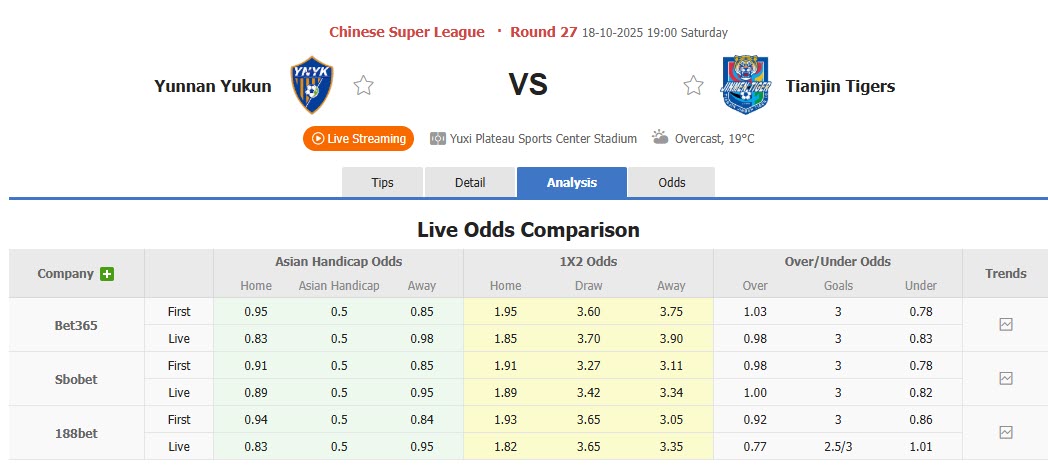The width and height of the screenshot is (1048, 466).
Task: Open the 188bet trends chart icon
Action: coord(1006,433)
